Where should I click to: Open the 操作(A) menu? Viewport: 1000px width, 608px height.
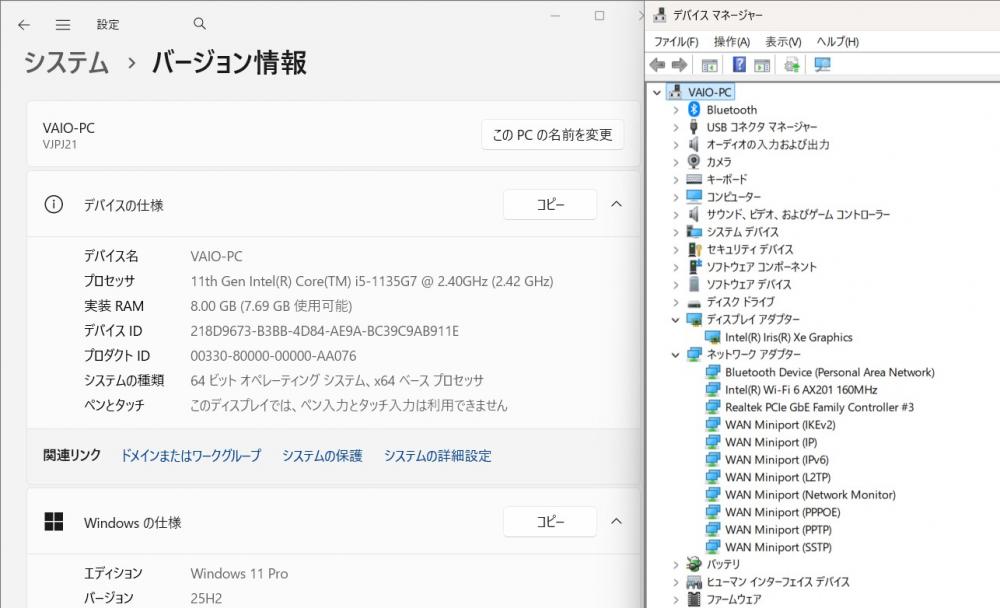[732, 41]
